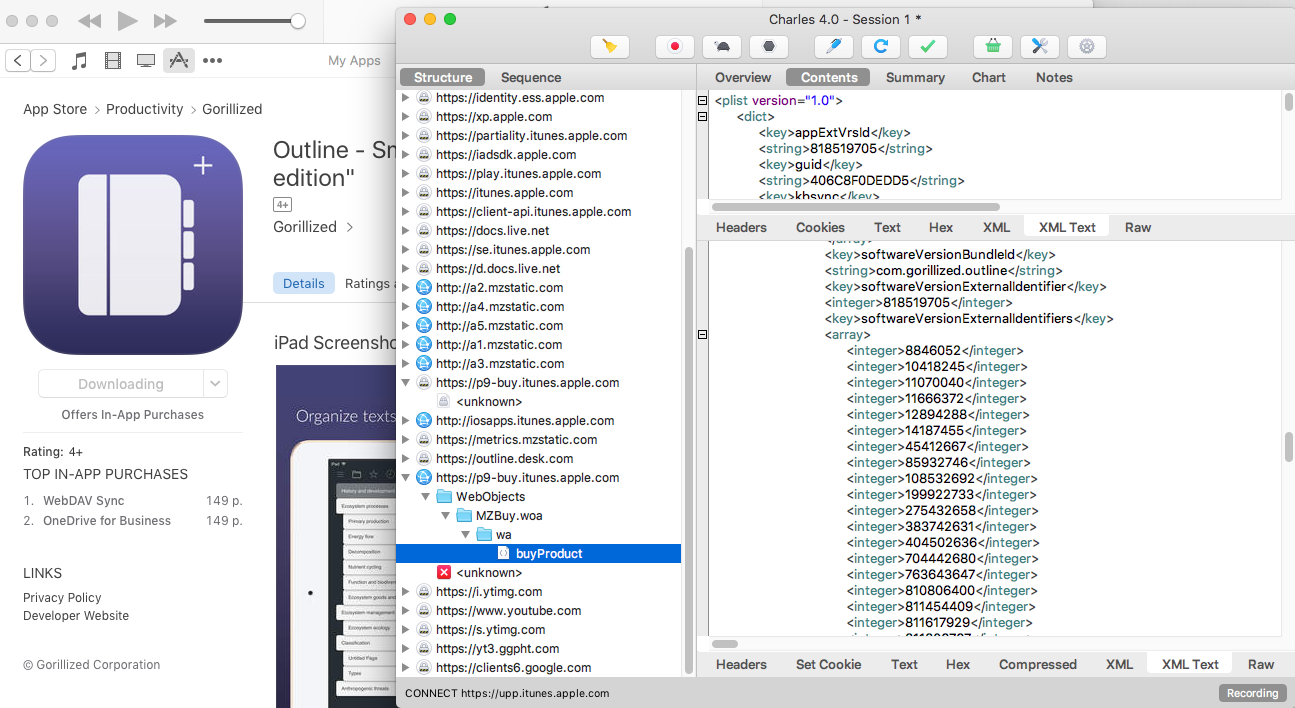Select the response Compressed tab
This screenshot has height=708, width=1295.
[x=1038, y=664]
